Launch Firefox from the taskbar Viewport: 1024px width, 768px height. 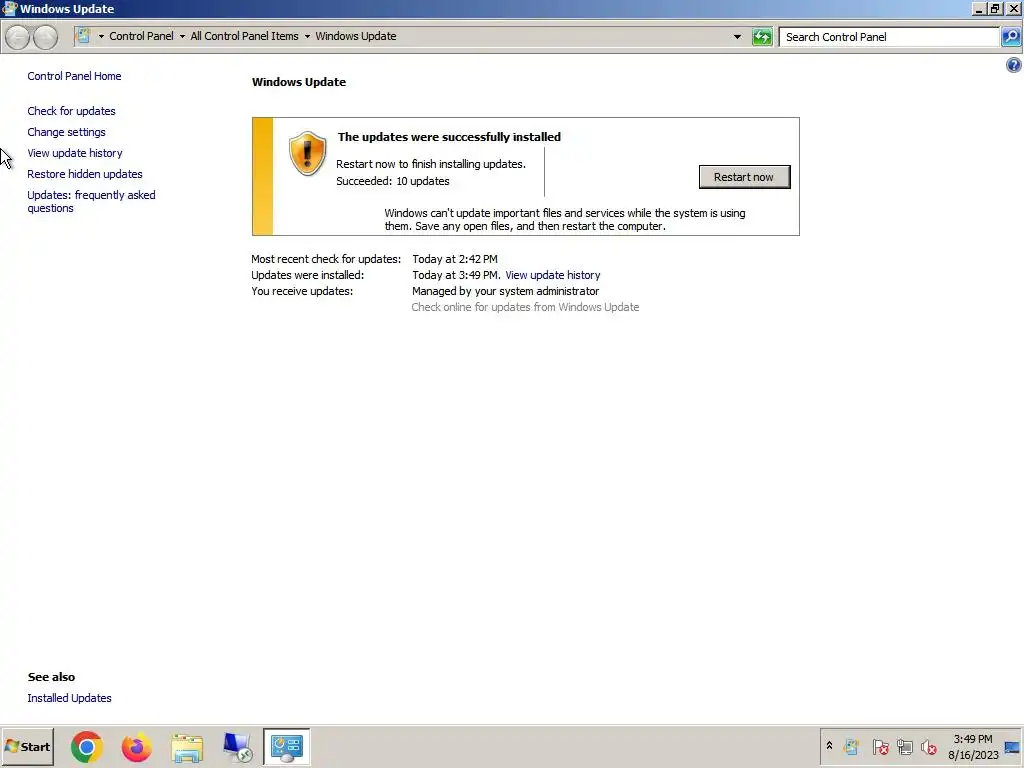pyautogui.click(x=136, y=747)
